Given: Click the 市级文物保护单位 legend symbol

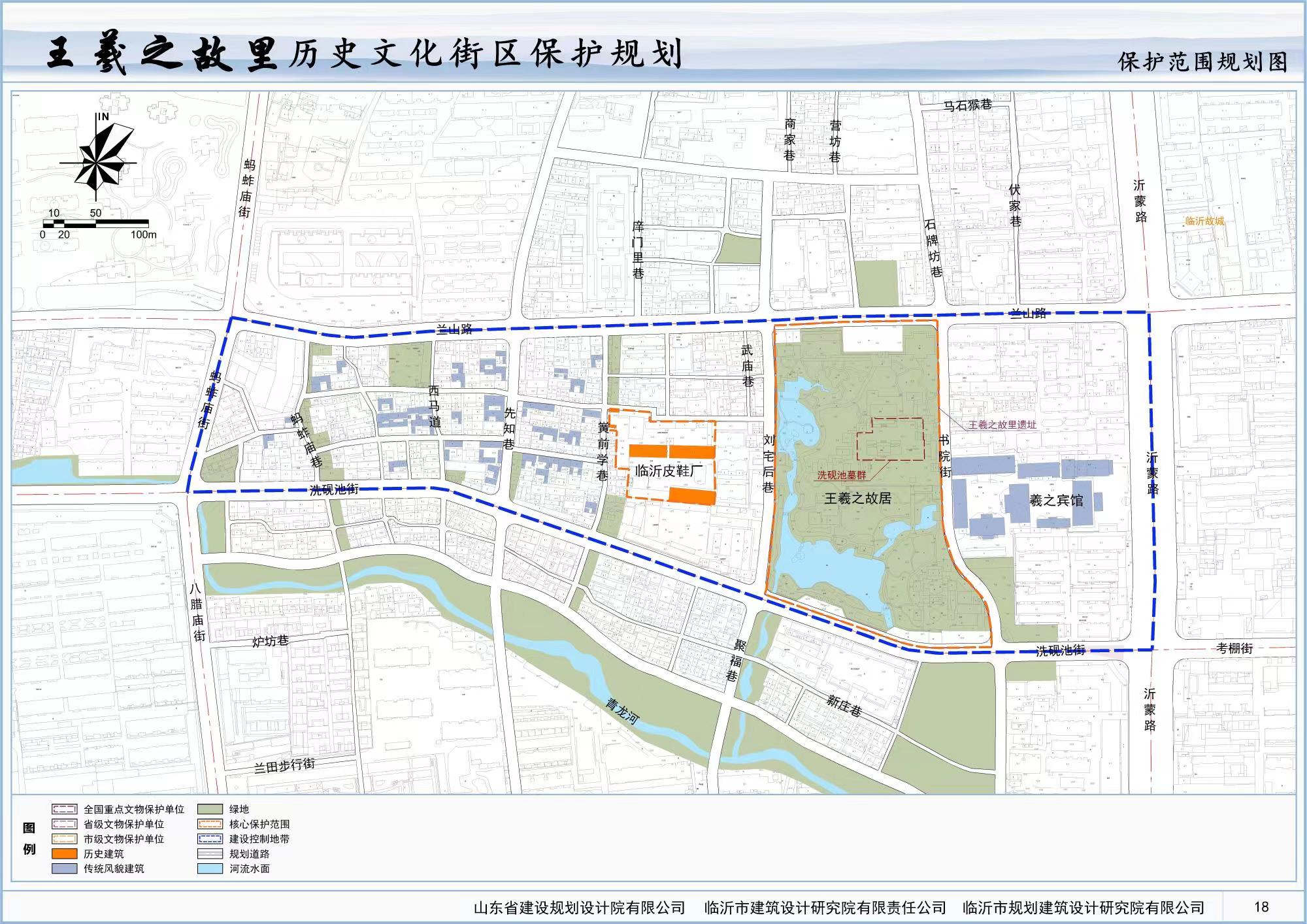Looking at the screenshot, I should click(65, 839).
